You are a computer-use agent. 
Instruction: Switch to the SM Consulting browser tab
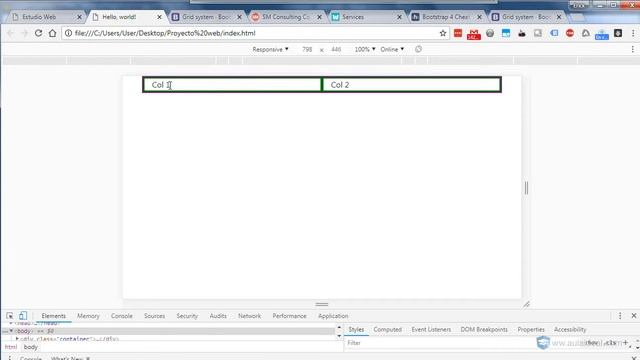point(286,17)
